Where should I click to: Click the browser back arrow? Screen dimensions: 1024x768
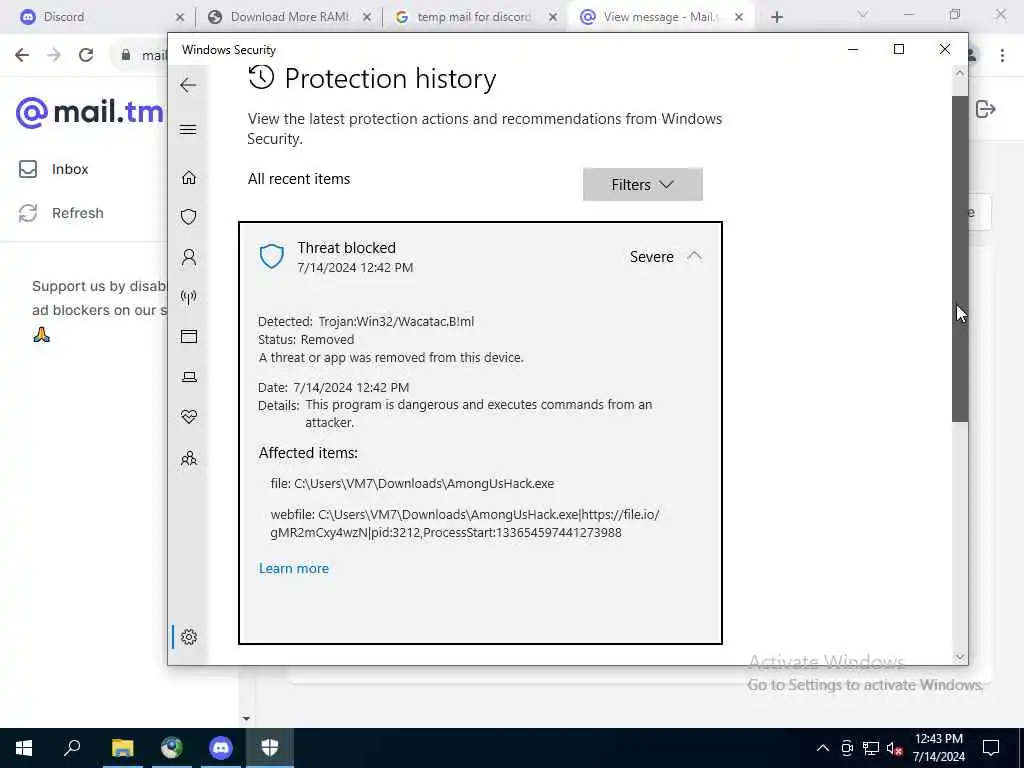click(22, 55)
